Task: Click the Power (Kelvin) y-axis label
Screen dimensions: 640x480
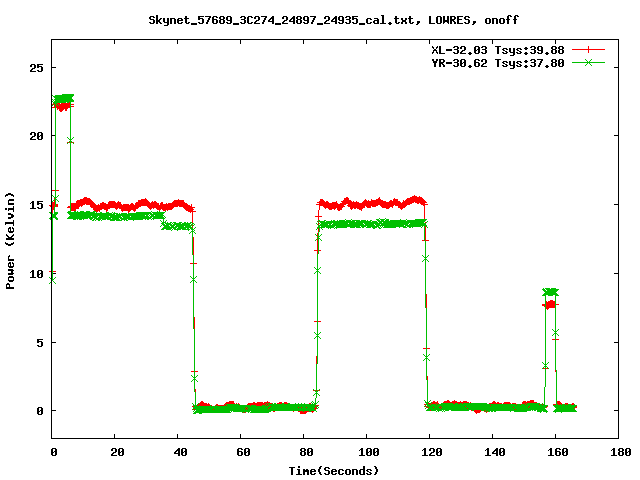Action: coord(10,241)
